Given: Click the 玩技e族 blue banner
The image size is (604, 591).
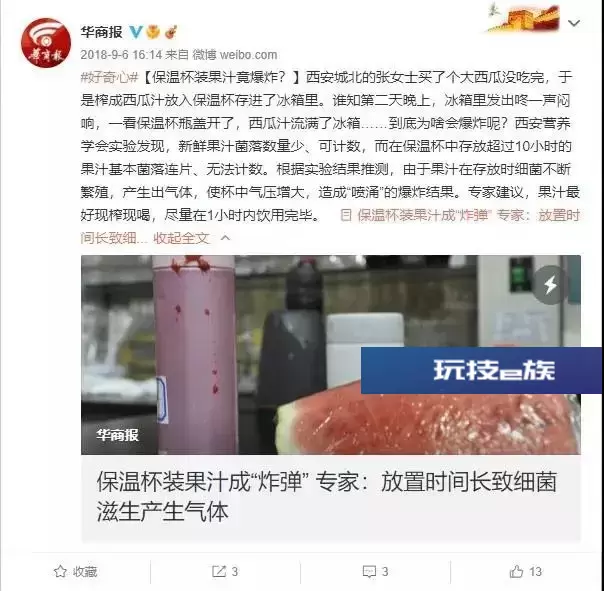Looking at the screenshot, I should (482, 370).
